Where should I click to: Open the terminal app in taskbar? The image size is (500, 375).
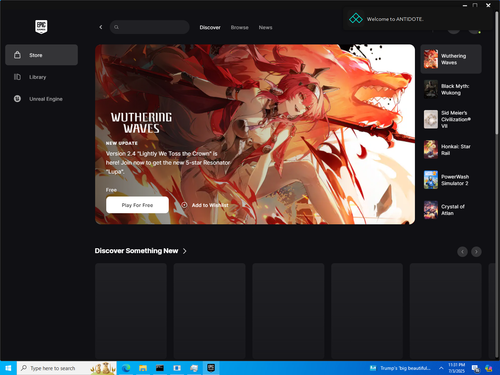tap(160, 368)
